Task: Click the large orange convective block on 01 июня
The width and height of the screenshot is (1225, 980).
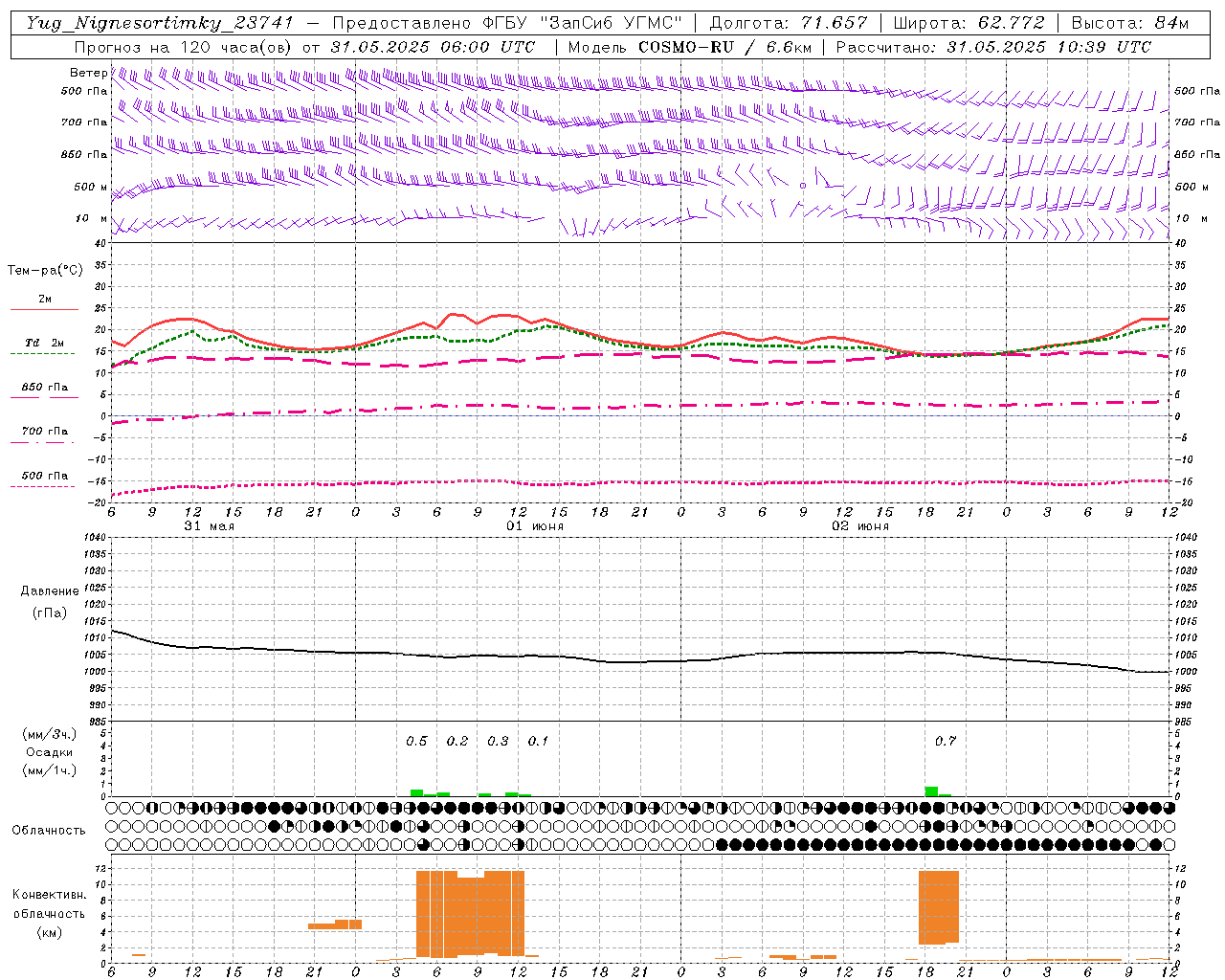Action: pyautogui.click(x=470, y=914)
